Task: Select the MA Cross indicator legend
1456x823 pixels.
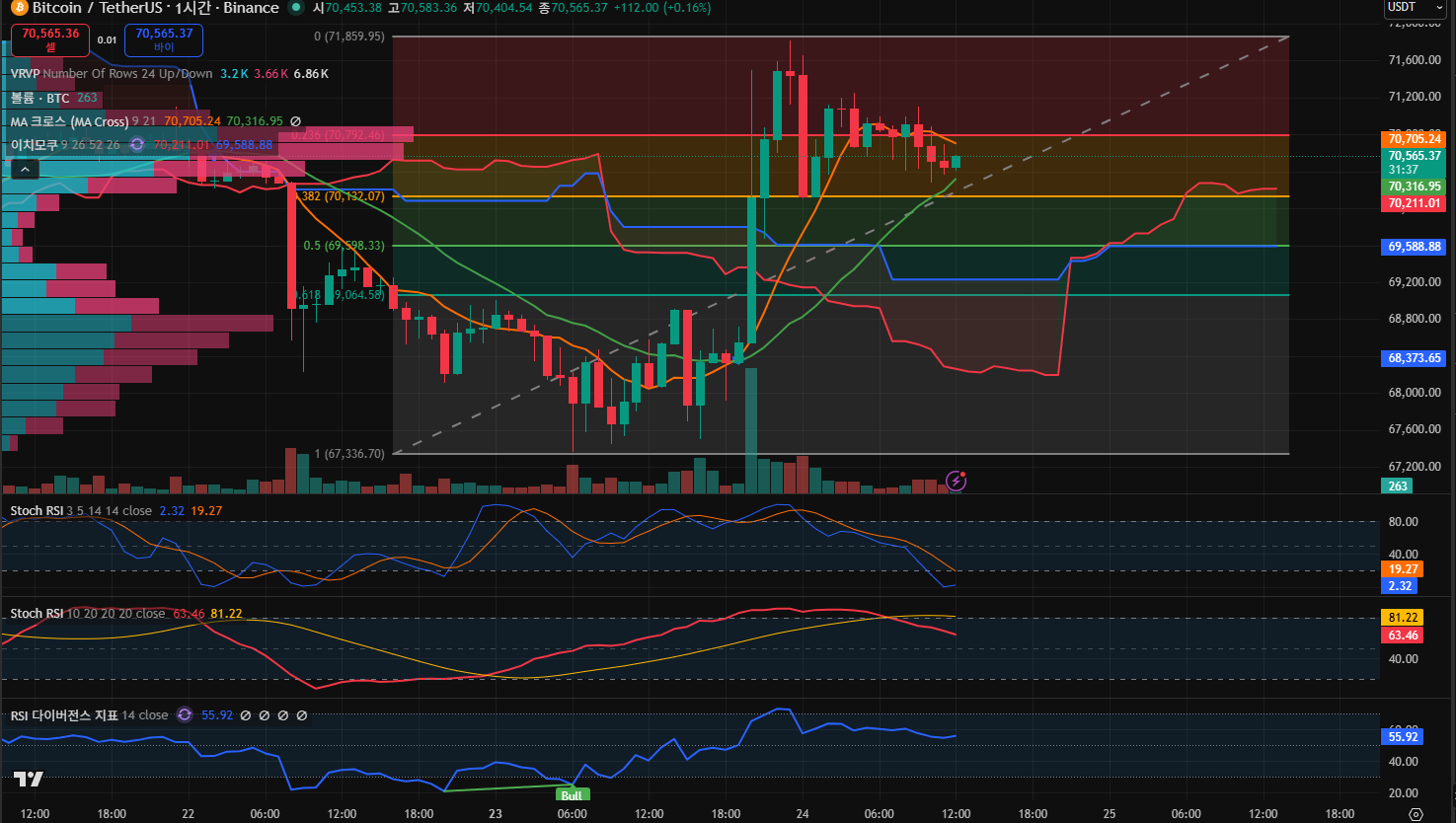Action: [x=69, y=121]
